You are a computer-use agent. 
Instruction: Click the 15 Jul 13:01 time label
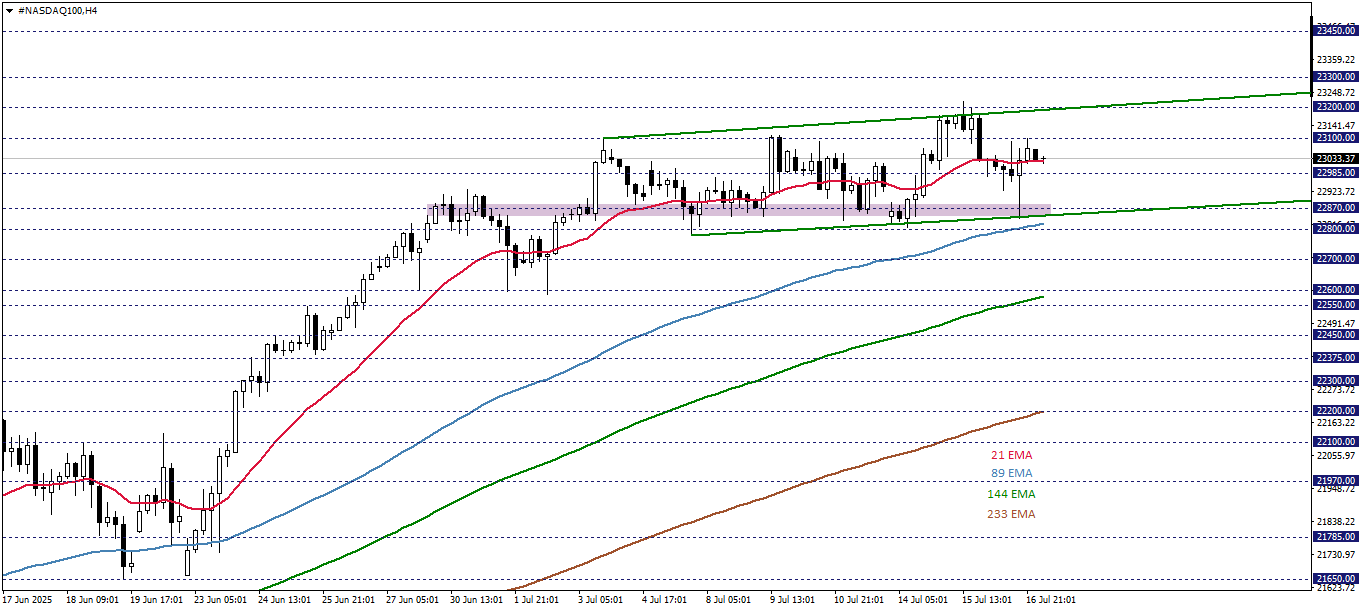tap(986, 600)
